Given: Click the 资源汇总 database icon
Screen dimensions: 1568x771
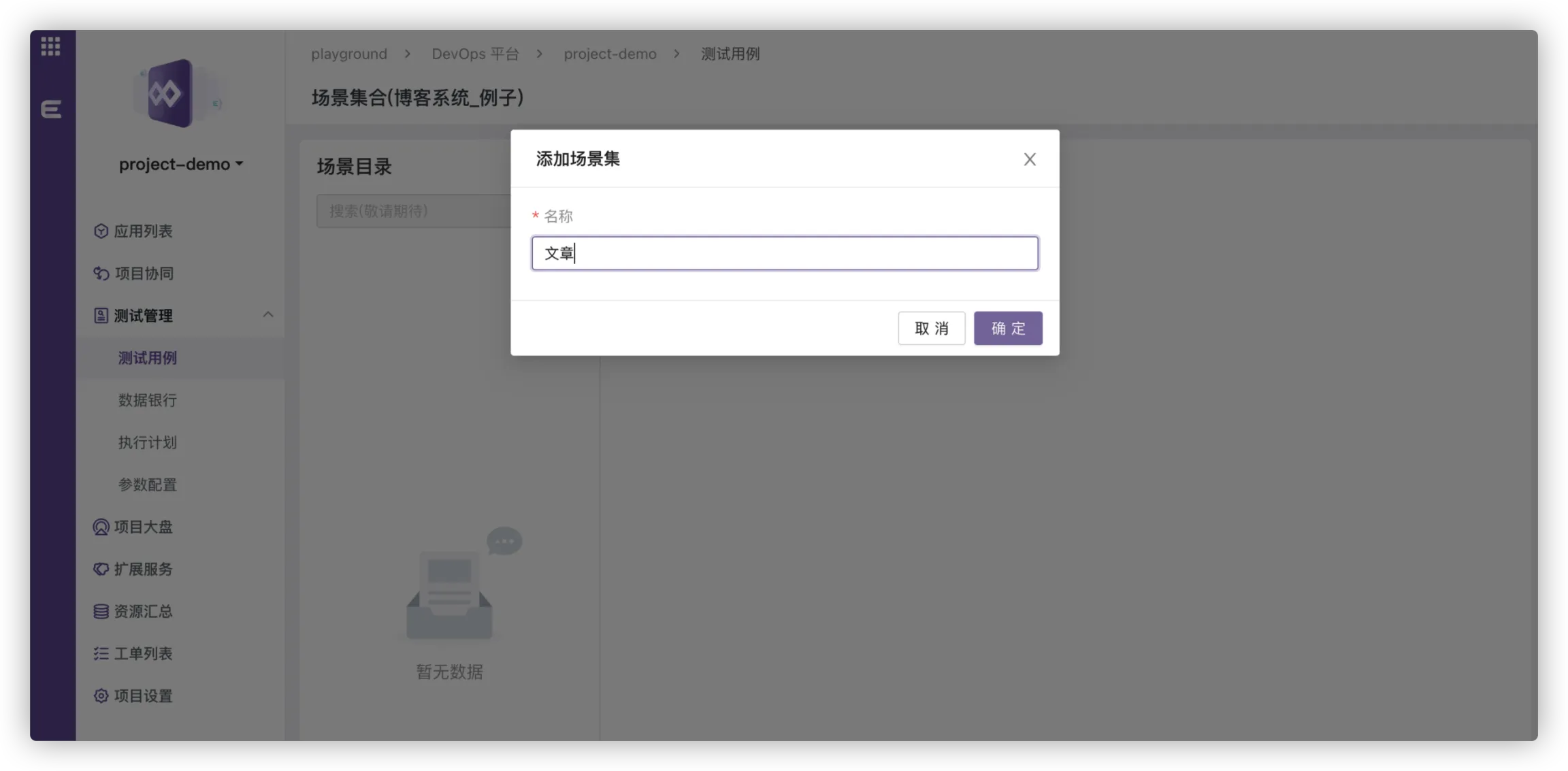Looking at the screenshot, I should 101,611.
